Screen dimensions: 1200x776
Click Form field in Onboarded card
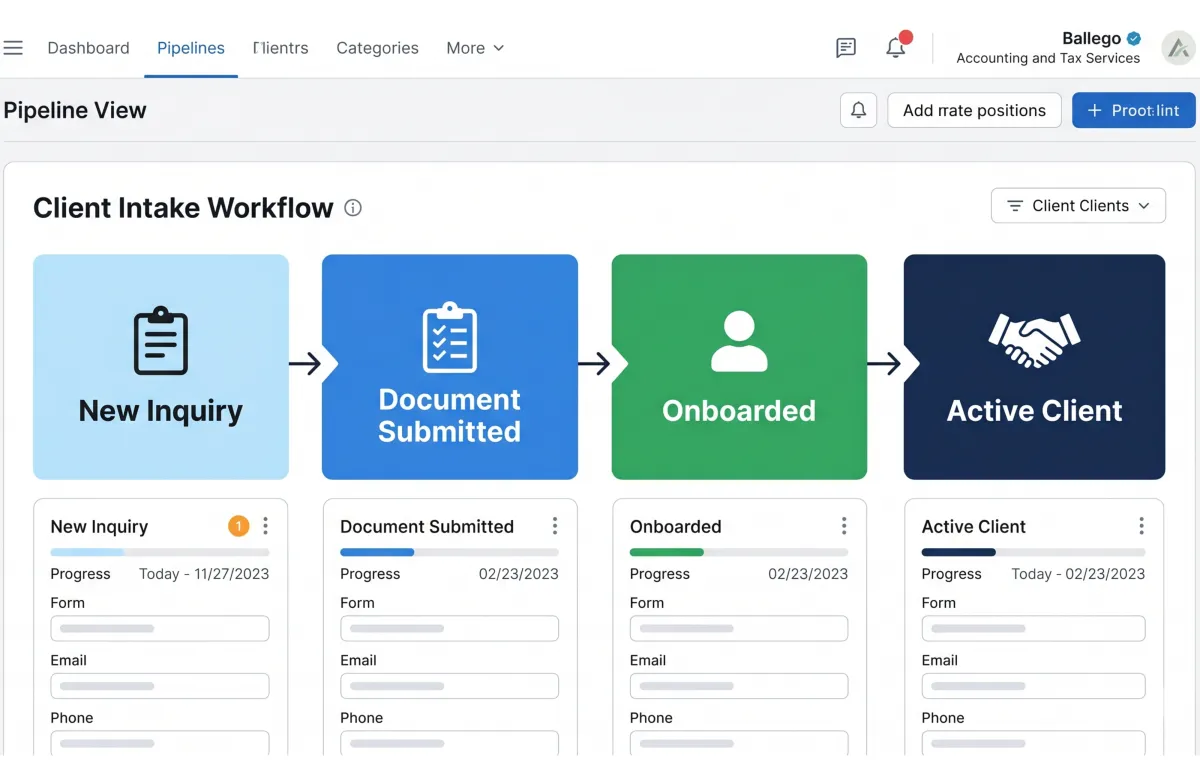coord(739,628)
